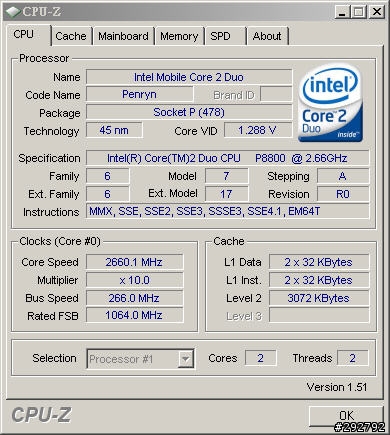The image size is (390, 435).
Task: Click the Level 2 value '3072 KBytes'
Action: (319, 298)
